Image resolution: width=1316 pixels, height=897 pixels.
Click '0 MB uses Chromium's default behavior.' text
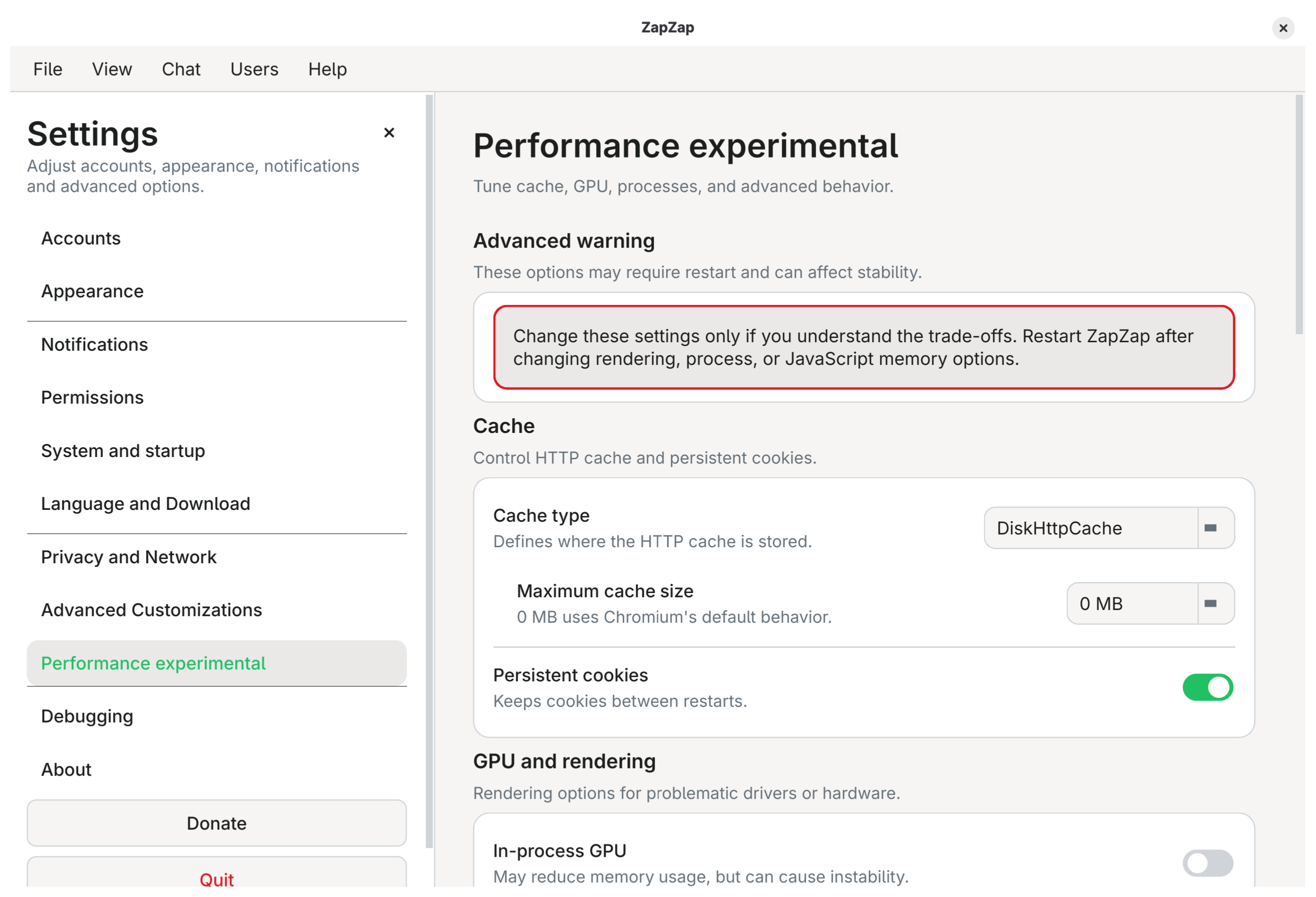(x=675, y=617)
